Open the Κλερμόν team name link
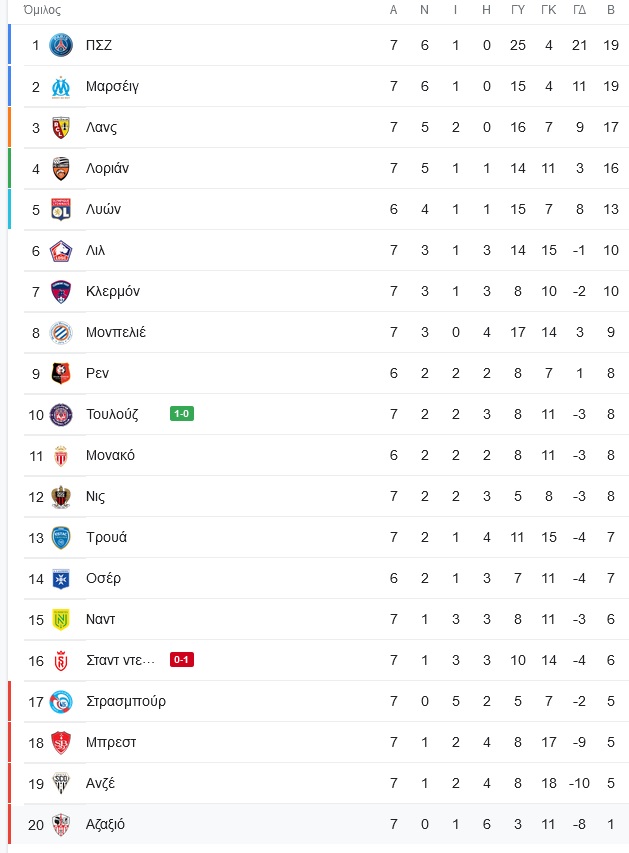 pos(113,292)
